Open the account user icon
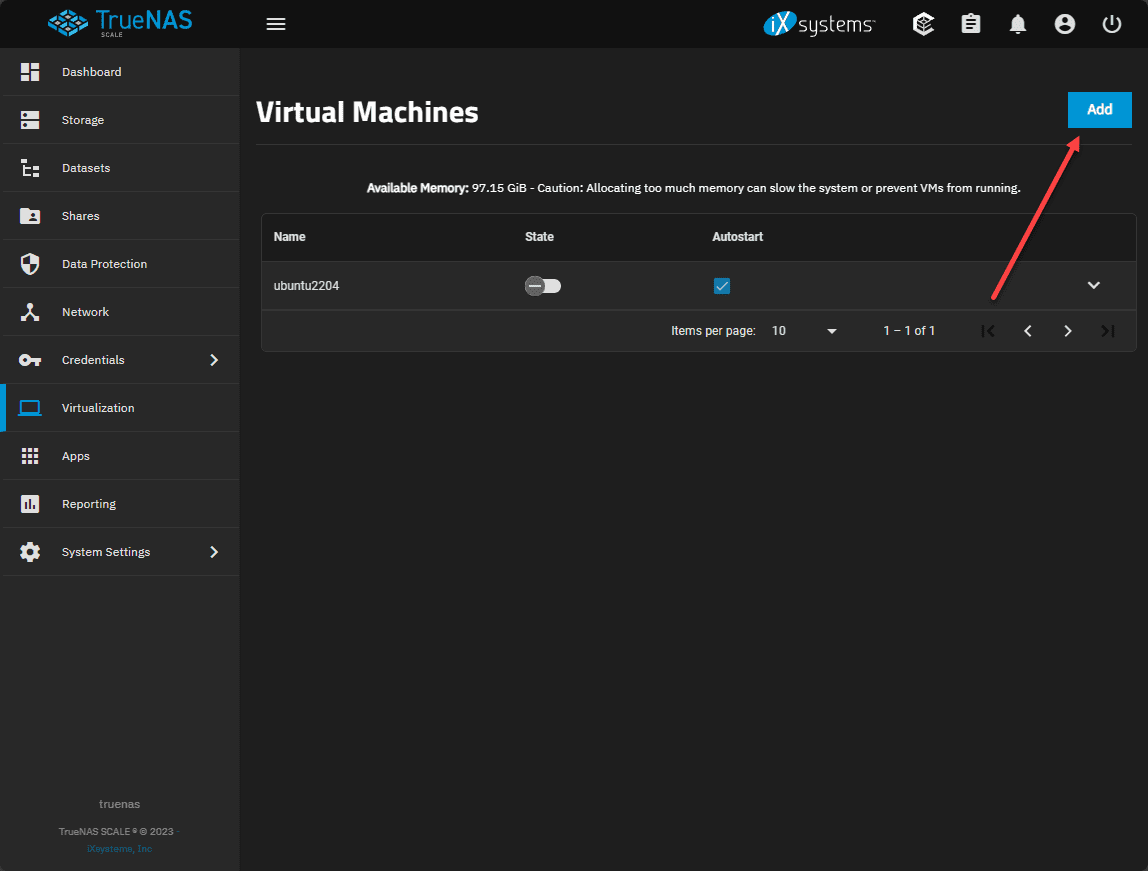This screenshot has width=1148, height=871. [1065, 24]
